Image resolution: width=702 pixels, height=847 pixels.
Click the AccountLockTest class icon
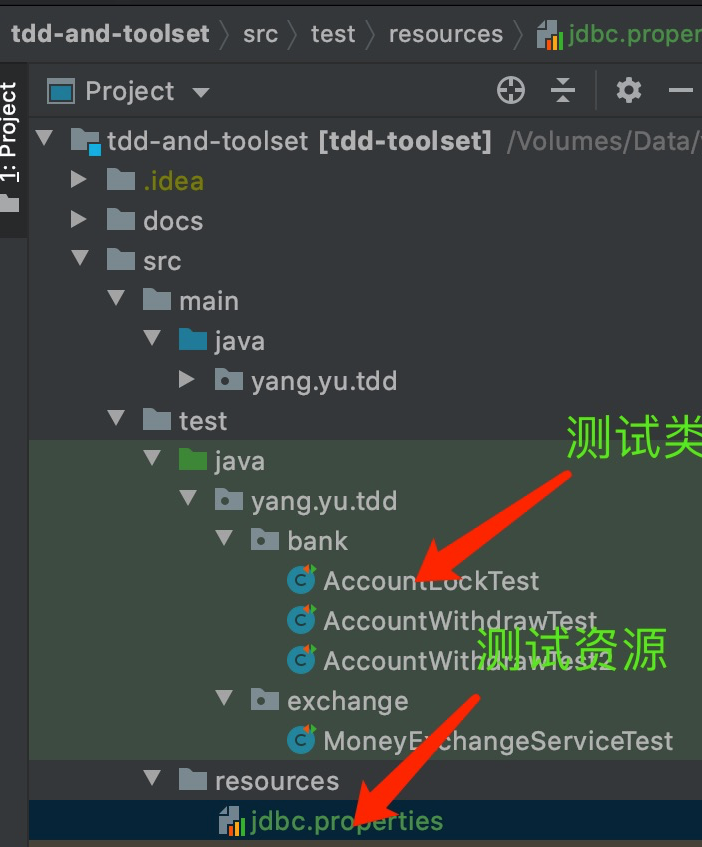[301, 580]
